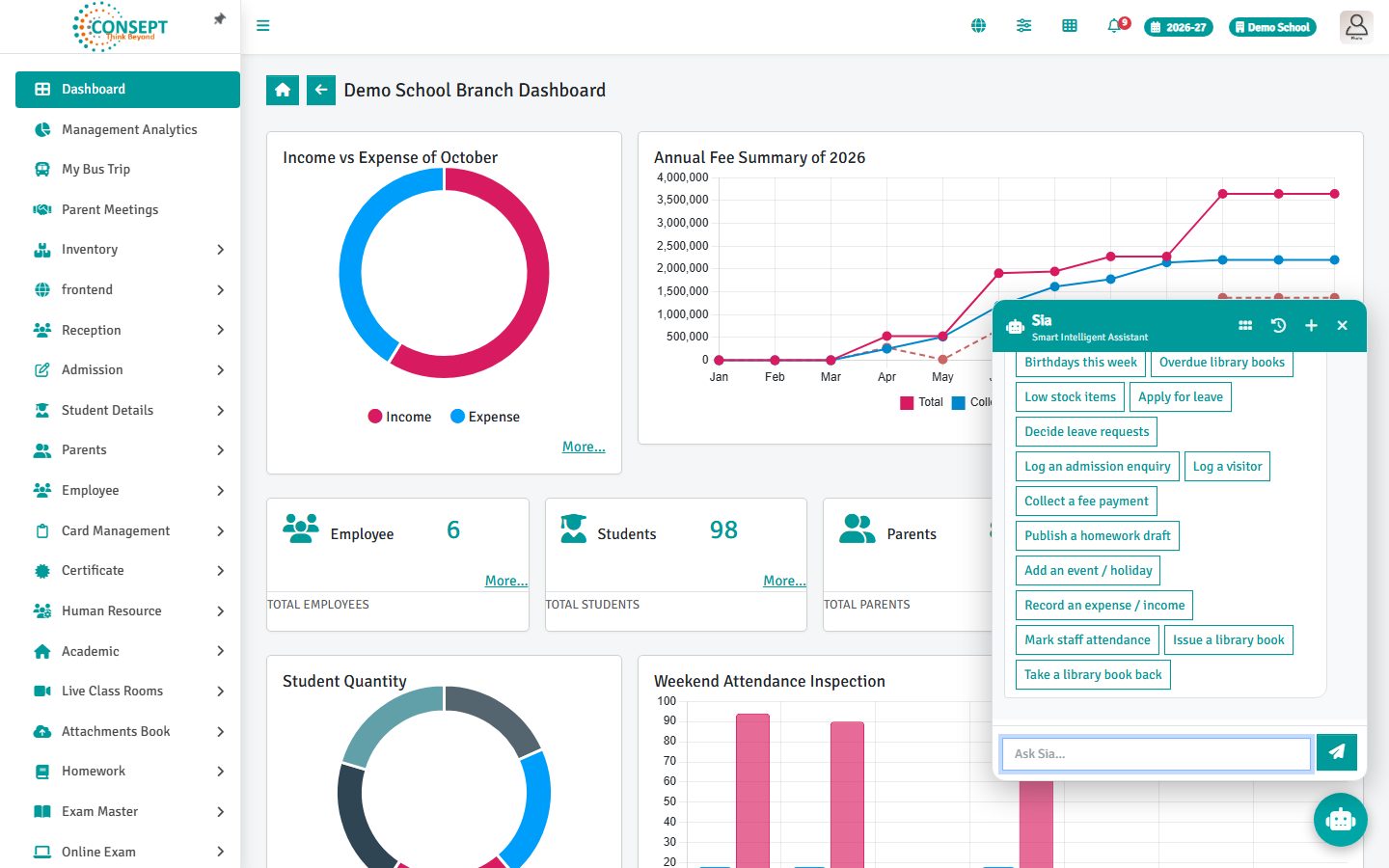Click More link on Students card

[784, 581]
